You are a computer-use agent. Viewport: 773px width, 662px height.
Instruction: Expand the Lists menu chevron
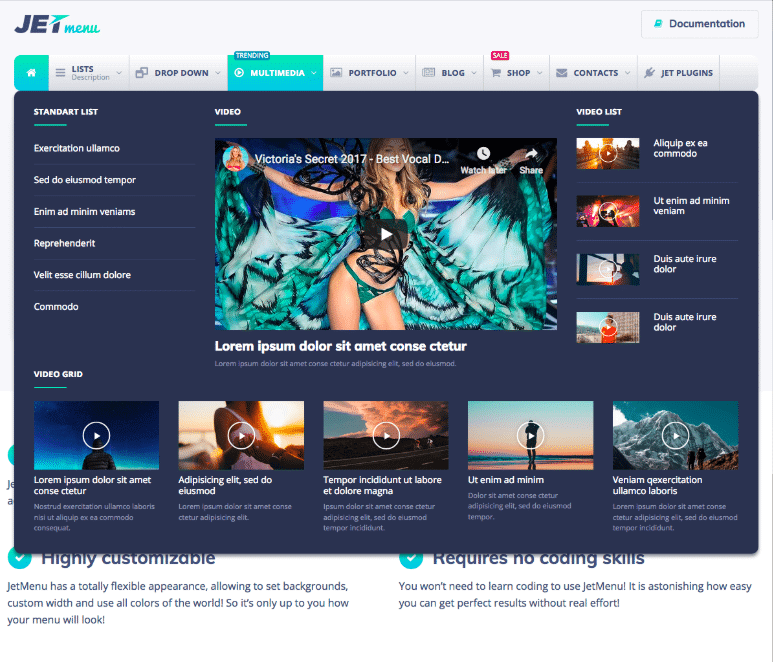(x=119, y=73)
